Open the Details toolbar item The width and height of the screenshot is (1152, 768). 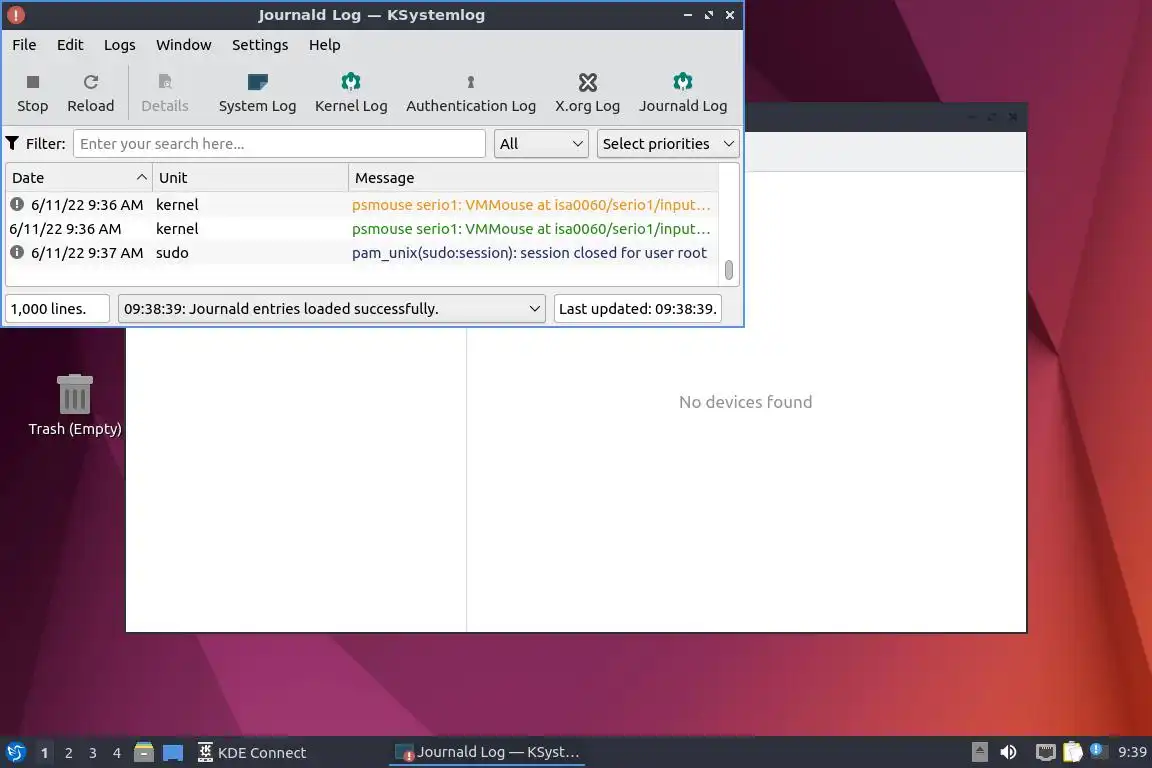165,93
